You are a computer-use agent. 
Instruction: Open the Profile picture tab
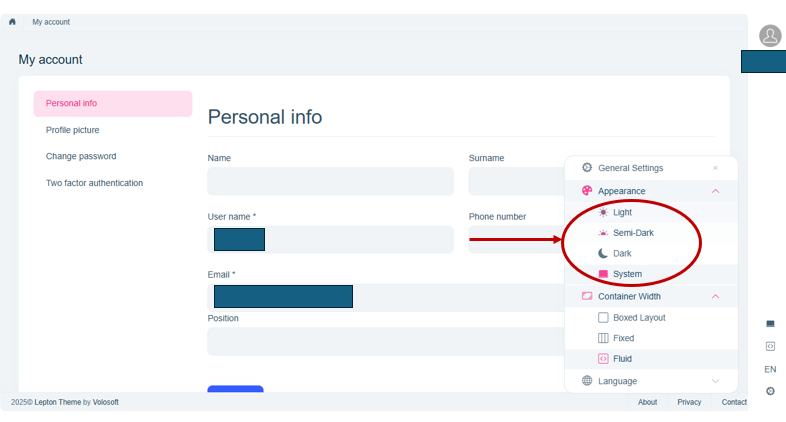coord(73,130)
